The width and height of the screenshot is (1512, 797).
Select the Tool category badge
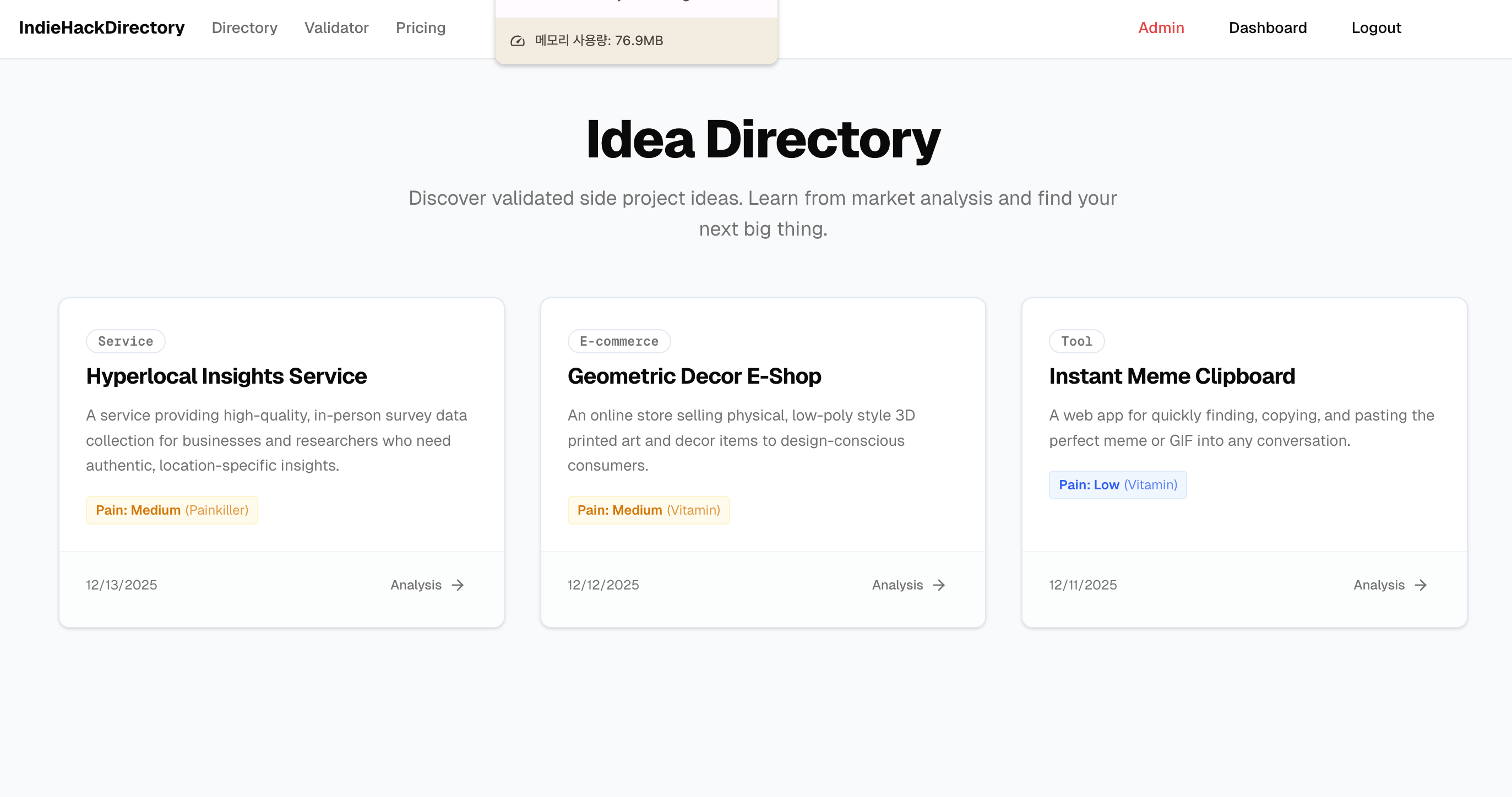(1076, 341)
